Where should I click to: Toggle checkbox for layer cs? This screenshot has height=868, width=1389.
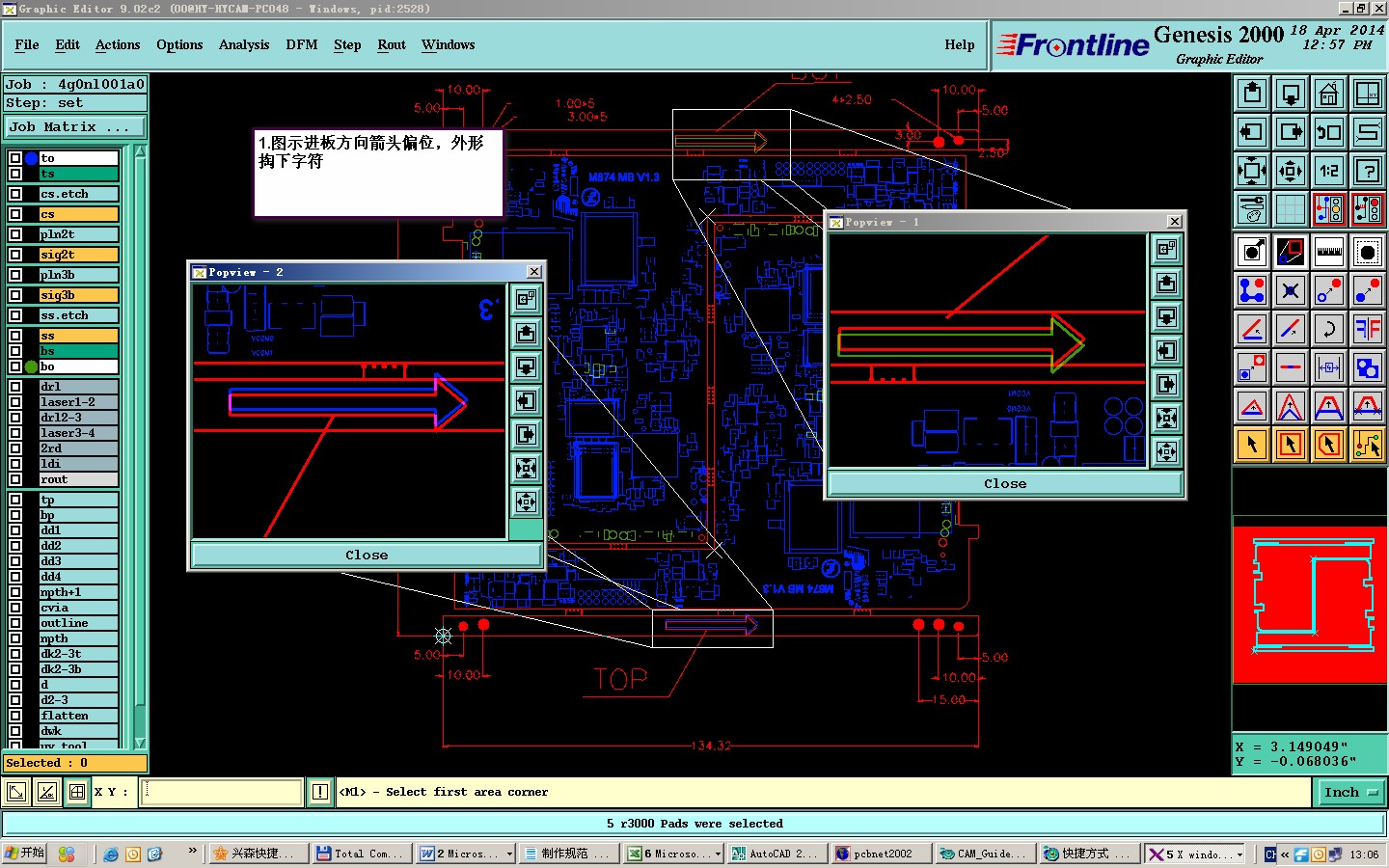click(15, 214)
